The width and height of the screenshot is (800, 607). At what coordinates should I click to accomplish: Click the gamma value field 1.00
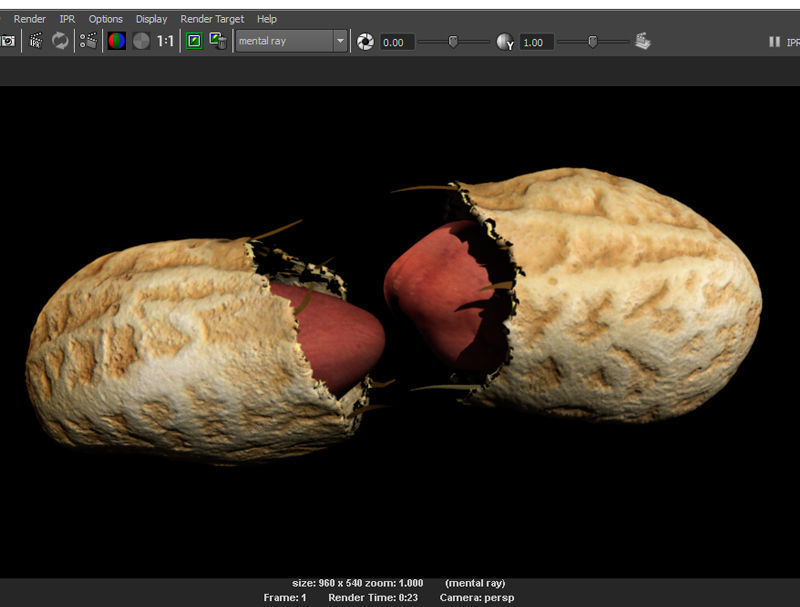click(536, 42)
